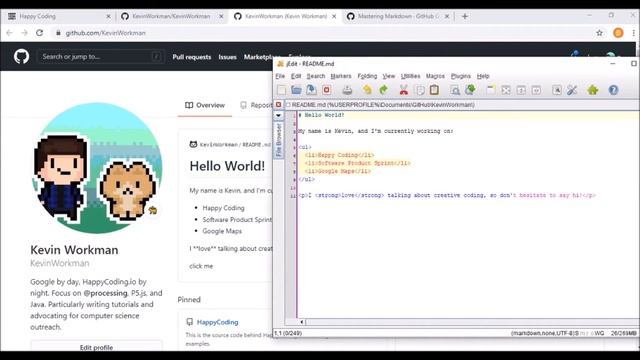Reload the GitHub page
The width and height of the screenshot is (640, 360).
(40, 33)
